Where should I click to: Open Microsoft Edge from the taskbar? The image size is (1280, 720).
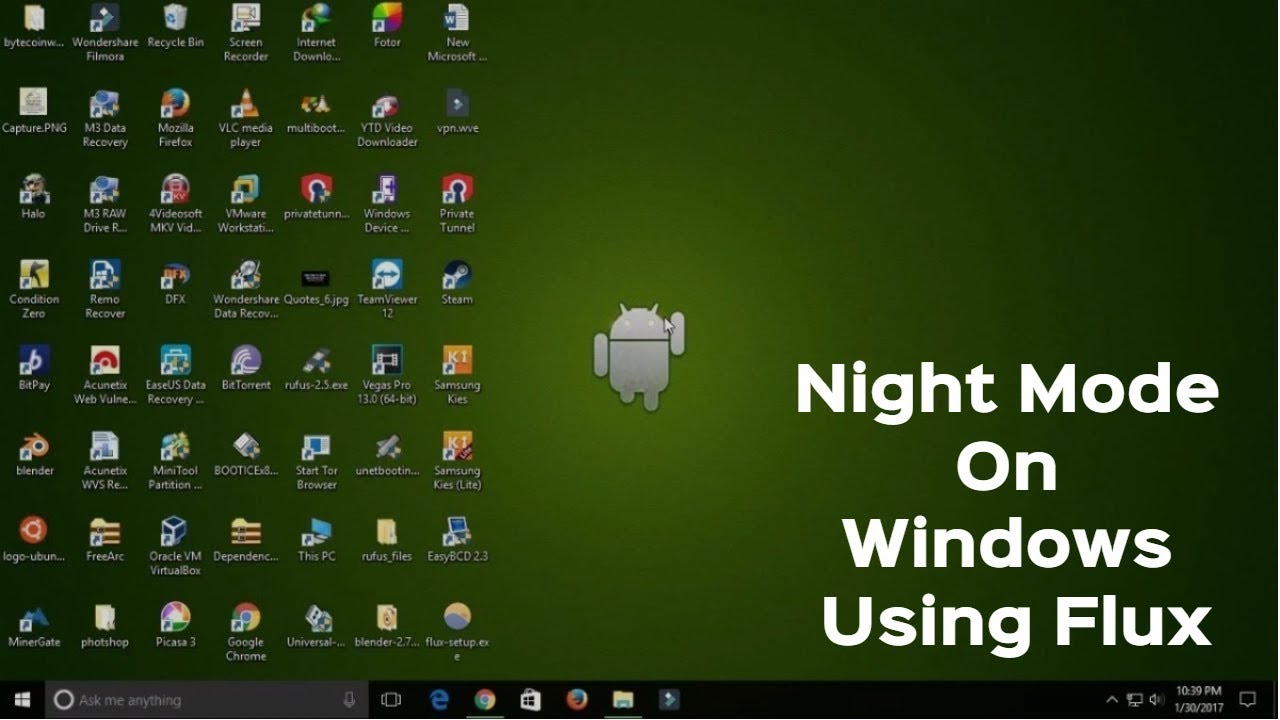(440, 700)
